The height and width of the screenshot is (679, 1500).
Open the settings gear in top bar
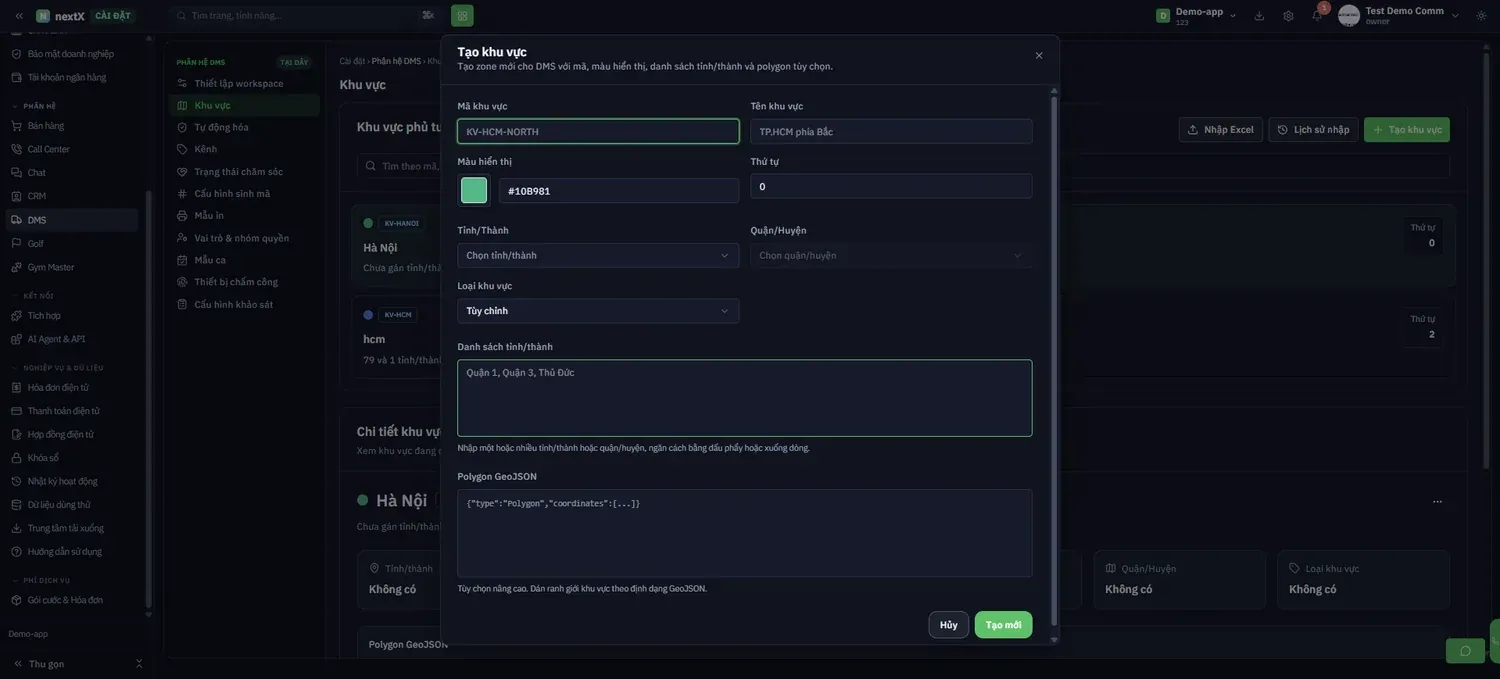(x=1288, y=15)
